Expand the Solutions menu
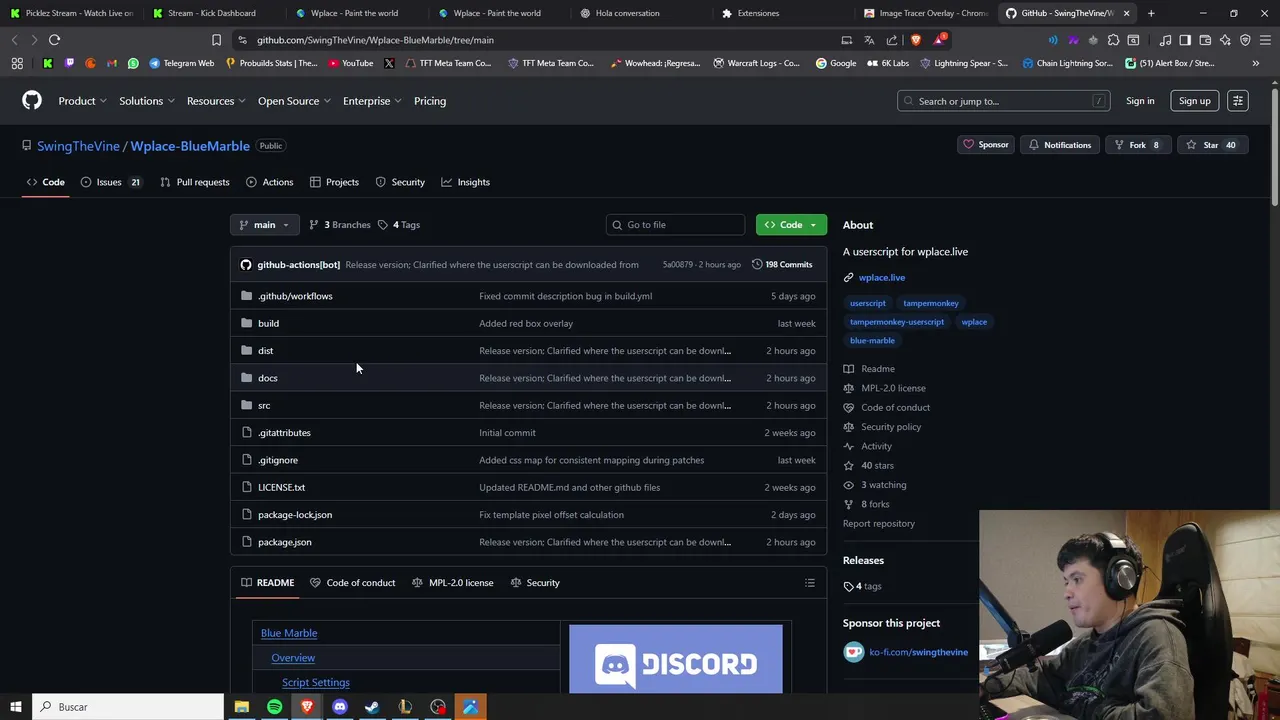This screenshot has height=720, width=1280. click(147, 101)
